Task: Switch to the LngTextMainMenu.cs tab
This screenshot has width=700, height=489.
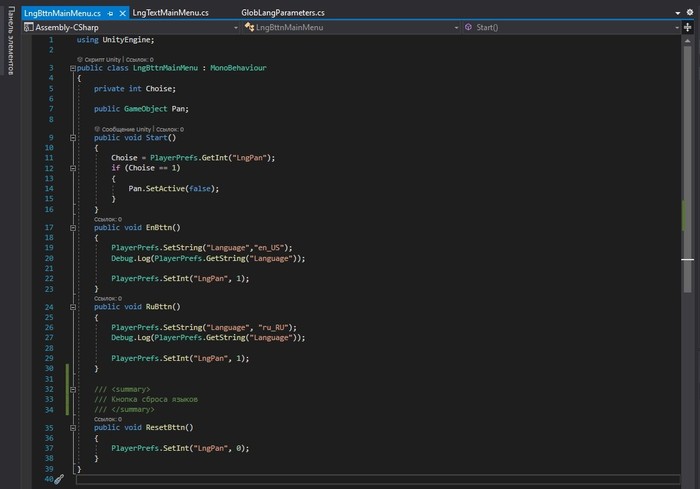Action: click(x=170, y=12)
